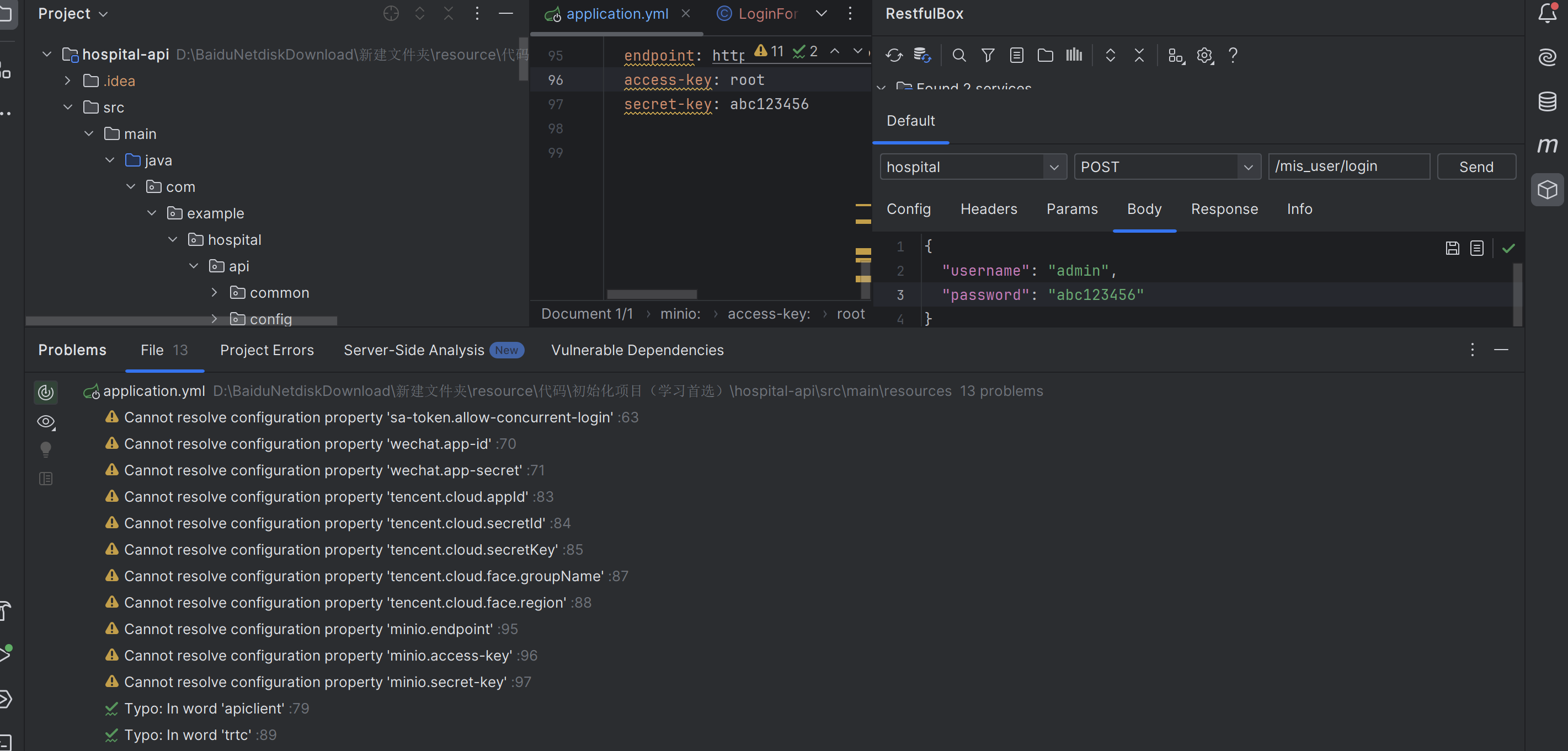The width and height of the screenshot is (1568, 751).
Task: Click the RestfulBox cube sidebar icon
Action: tap(1547, 190)
